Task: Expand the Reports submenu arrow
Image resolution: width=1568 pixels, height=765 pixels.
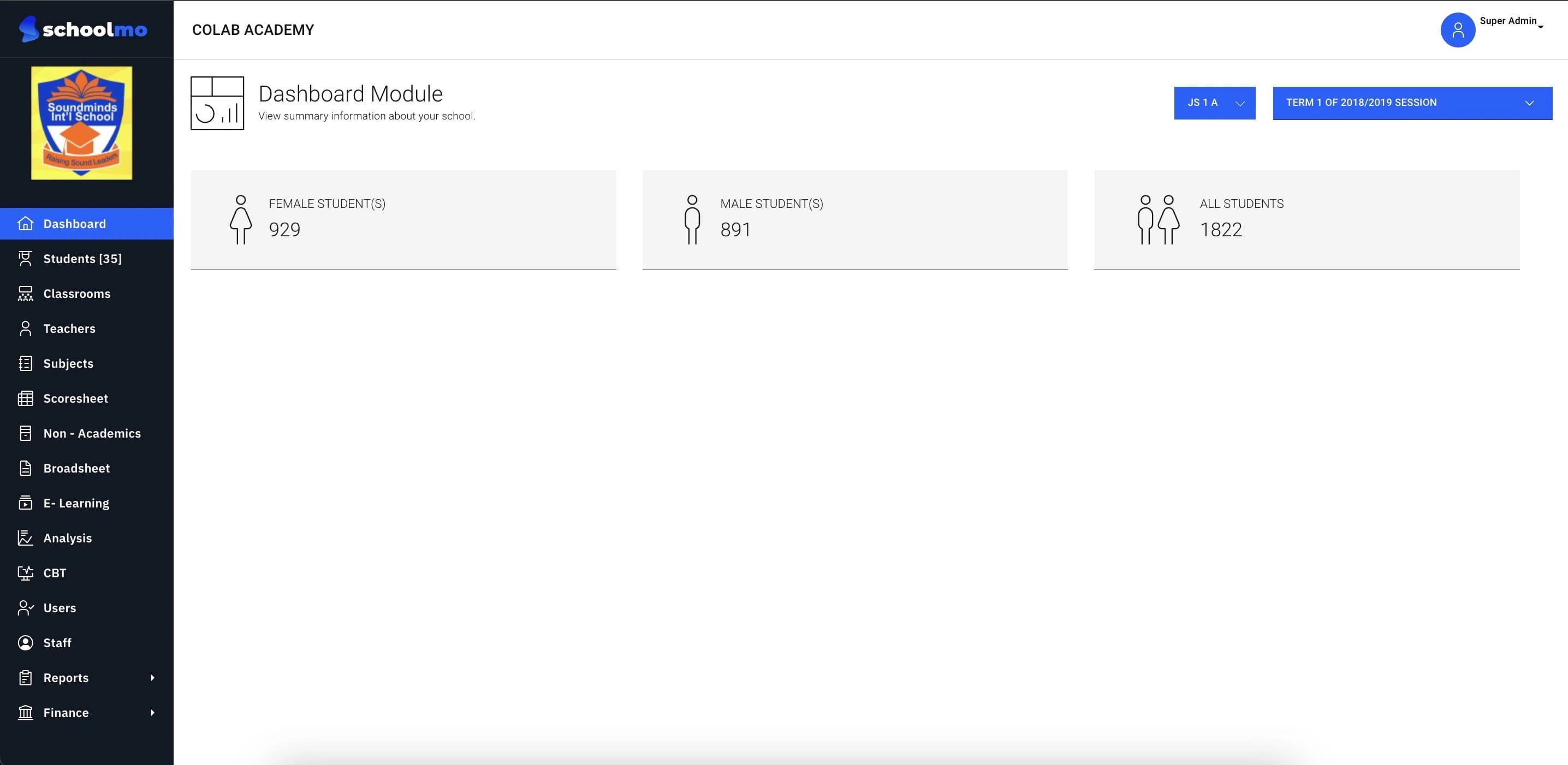Action: (x=152, y=678)
